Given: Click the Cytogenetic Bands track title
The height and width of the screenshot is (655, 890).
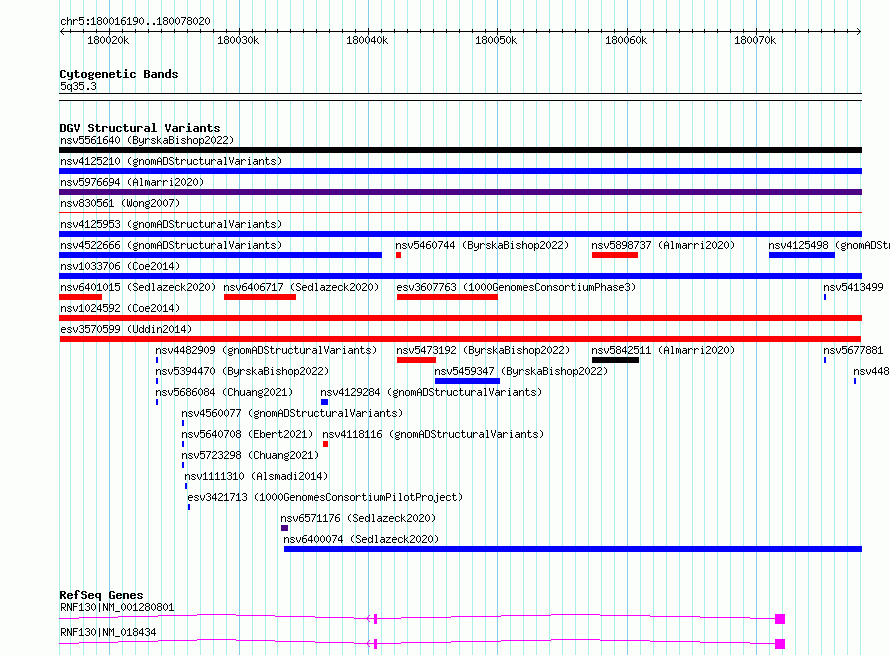Looking at the screenshot, I should [x=119, y=74].
